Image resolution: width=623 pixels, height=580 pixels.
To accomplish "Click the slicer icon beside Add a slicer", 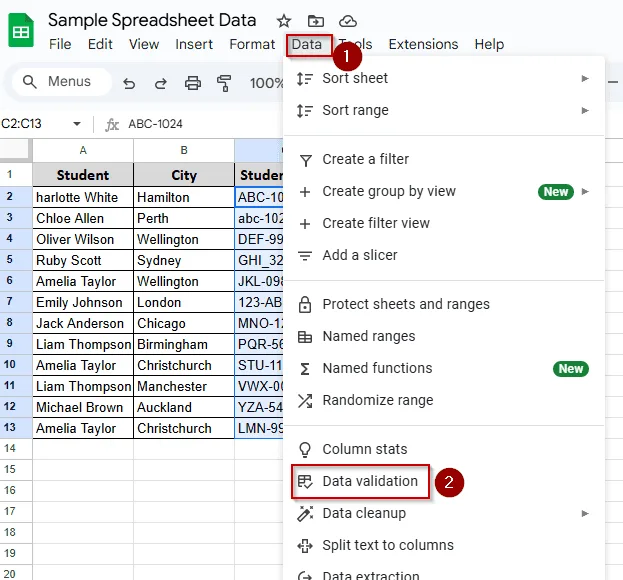I will [305, 255].
